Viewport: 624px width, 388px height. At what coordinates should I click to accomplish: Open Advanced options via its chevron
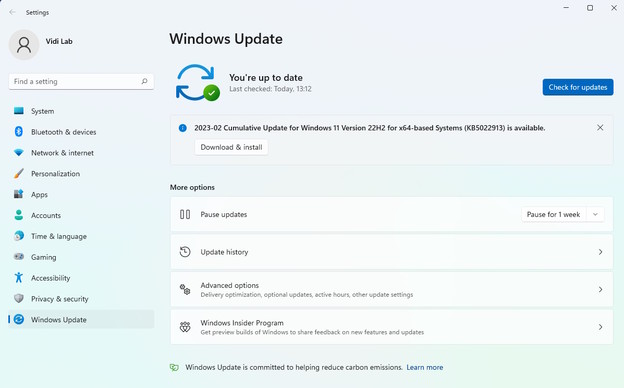(x=601, y=289)
